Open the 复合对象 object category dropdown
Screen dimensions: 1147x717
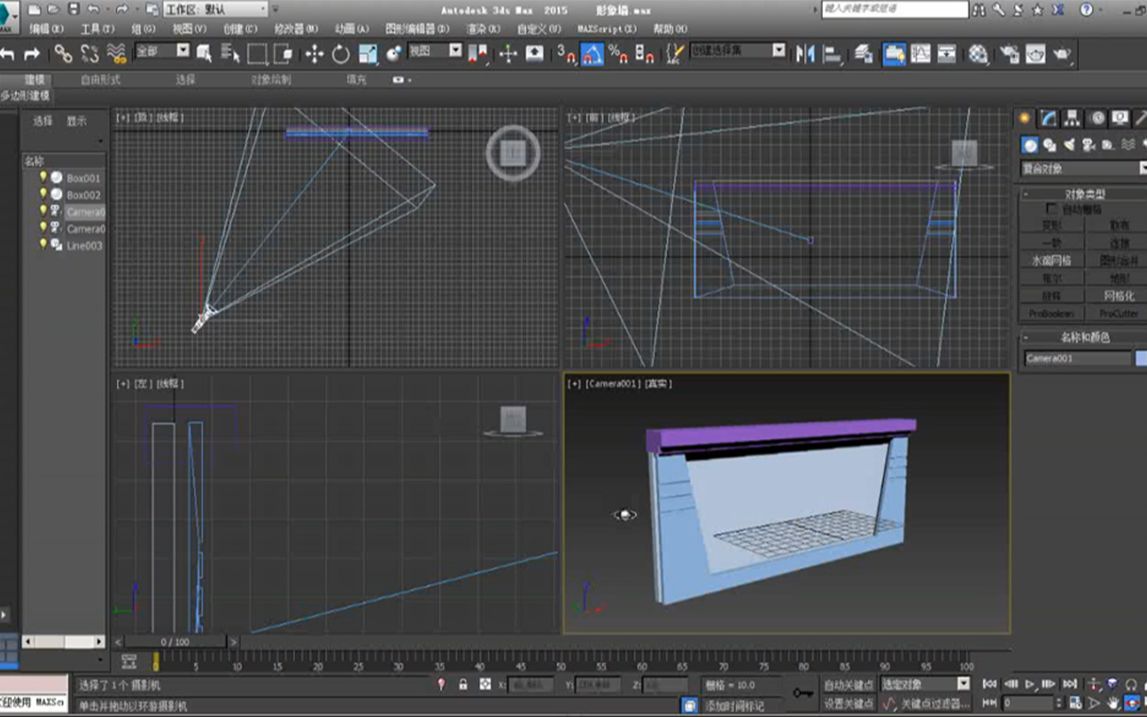click(x=1080, y=167)
